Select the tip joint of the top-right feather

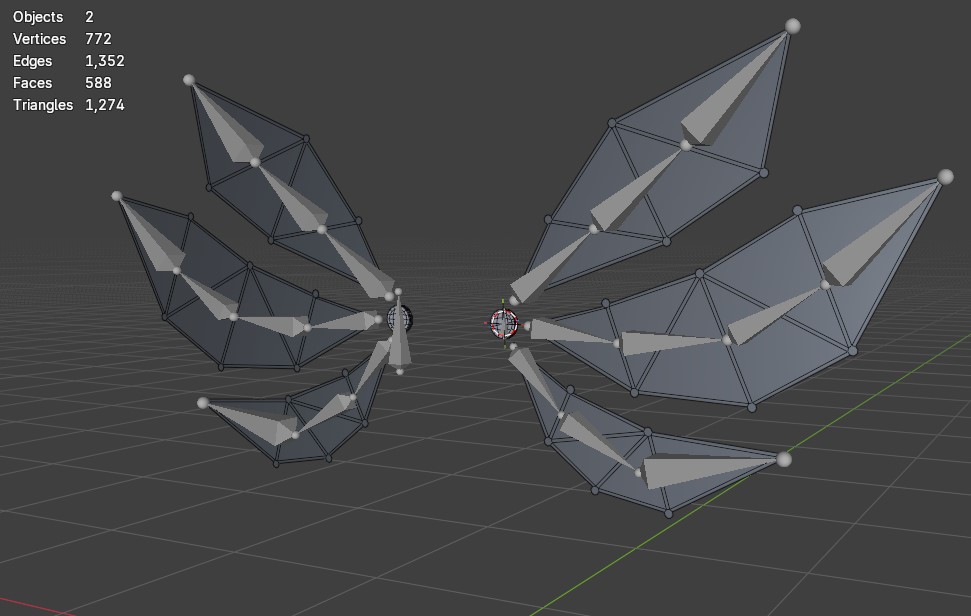point(793,26)
